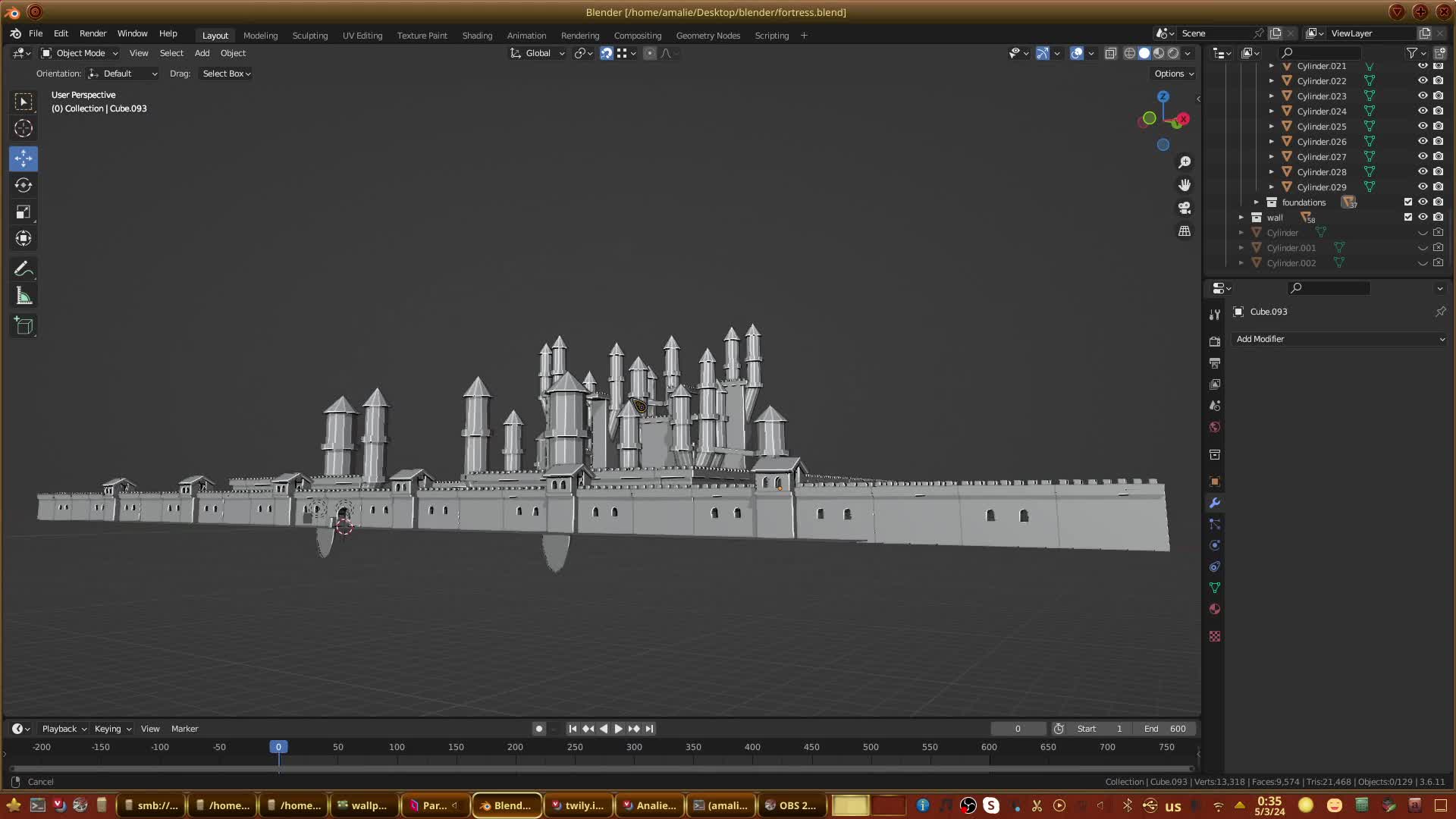Select the Measure tool
Image resolution: width=1456 pixels, height=819 pixels.
tap(24, 297)
